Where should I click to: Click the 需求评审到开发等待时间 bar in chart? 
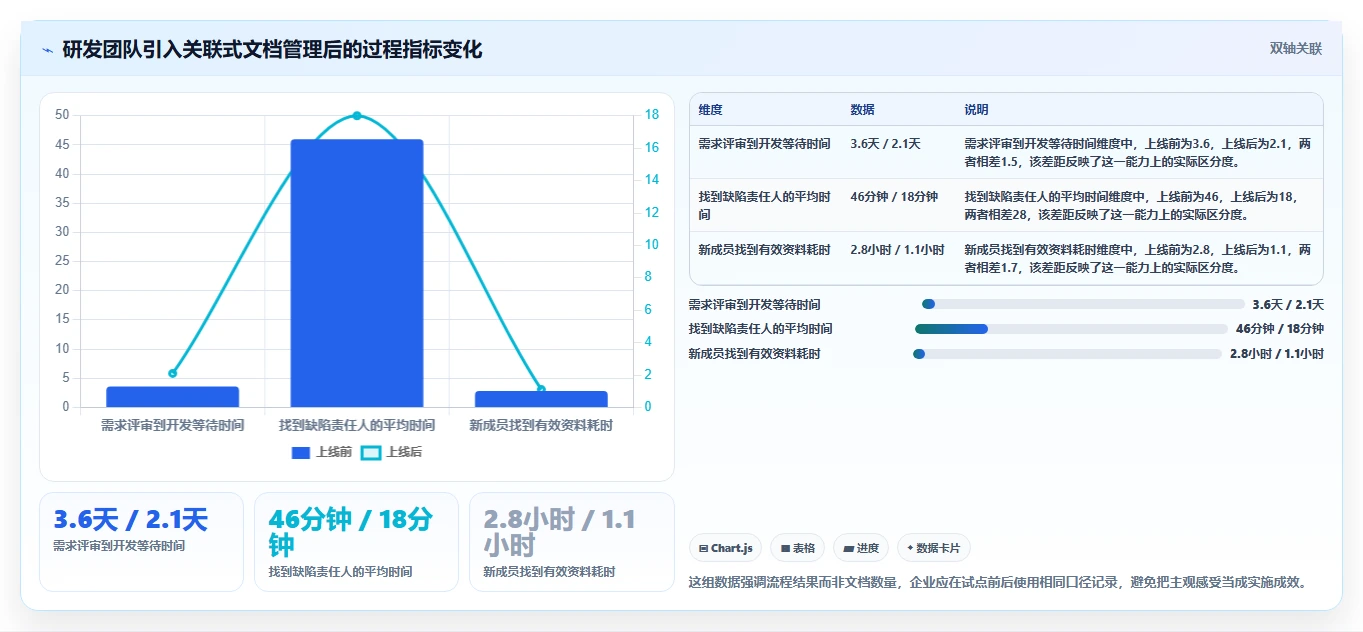(x=172, y=397)
